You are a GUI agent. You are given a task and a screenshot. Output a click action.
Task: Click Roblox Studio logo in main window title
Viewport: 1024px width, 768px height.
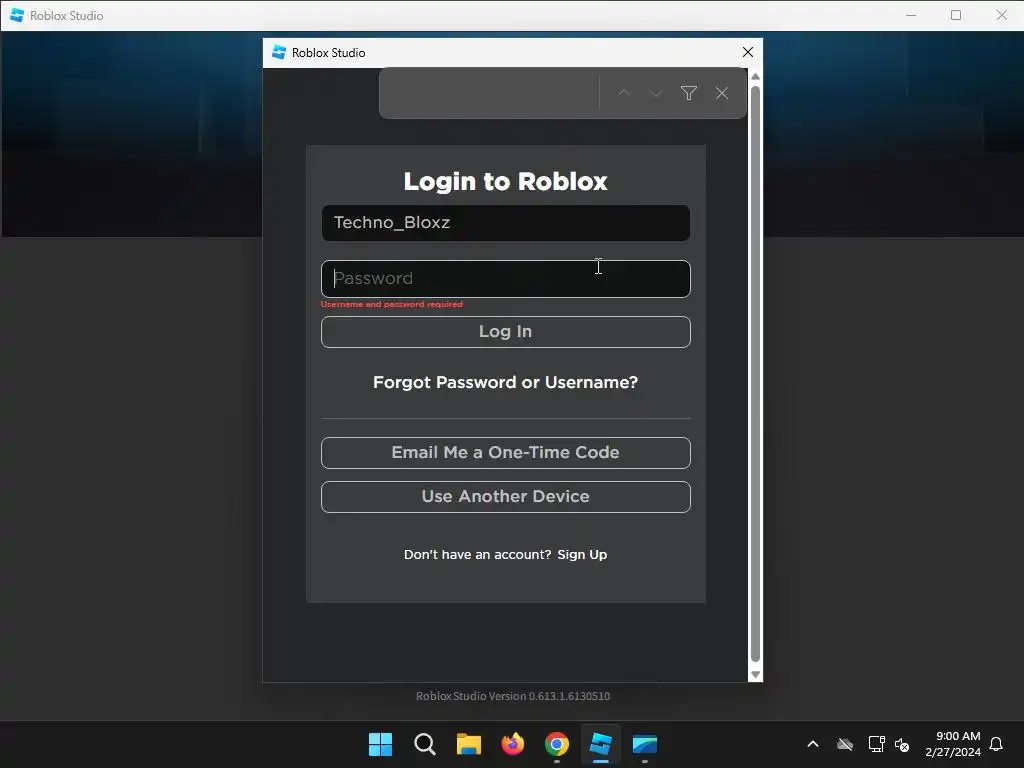click(17, 15)
